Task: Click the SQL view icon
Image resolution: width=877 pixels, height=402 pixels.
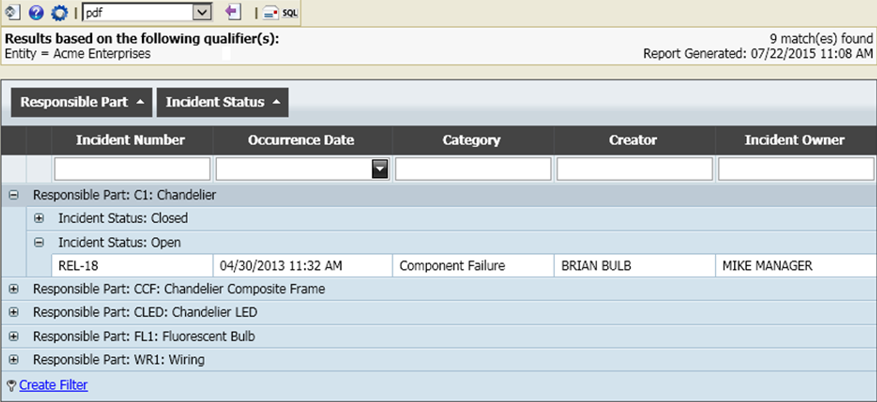Action: [x=280, y=13]
